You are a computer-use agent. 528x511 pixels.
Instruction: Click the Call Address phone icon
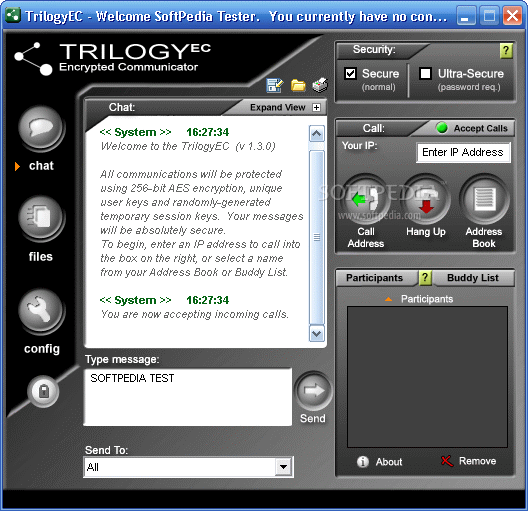click(x=366, y=199)
